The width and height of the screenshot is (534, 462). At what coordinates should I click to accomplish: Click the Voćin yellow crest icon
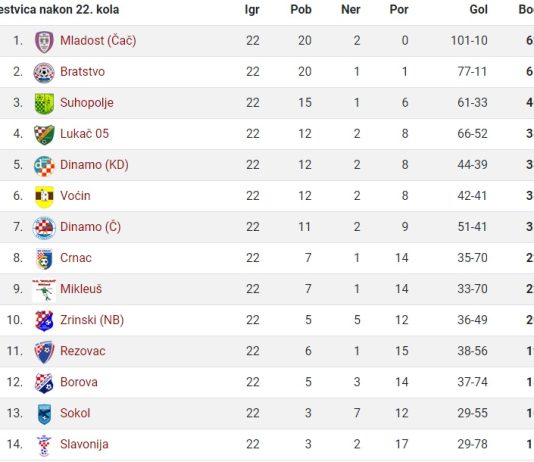pos(44,196)
